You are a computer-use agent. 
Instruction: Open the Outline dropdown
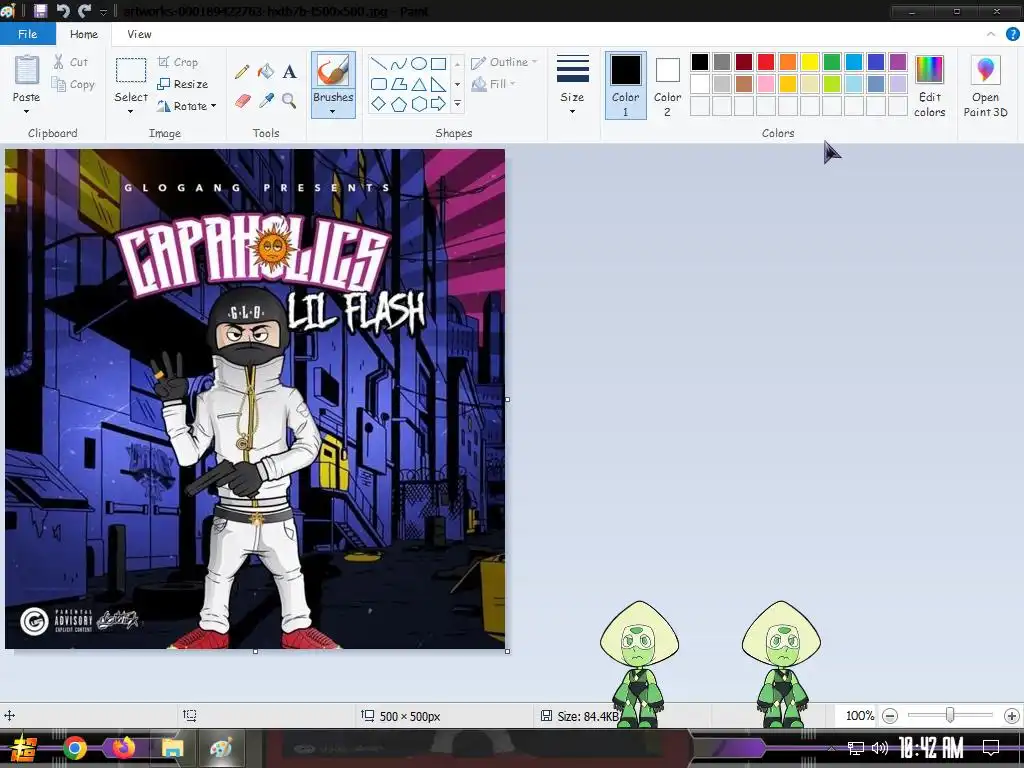point(504,62)
